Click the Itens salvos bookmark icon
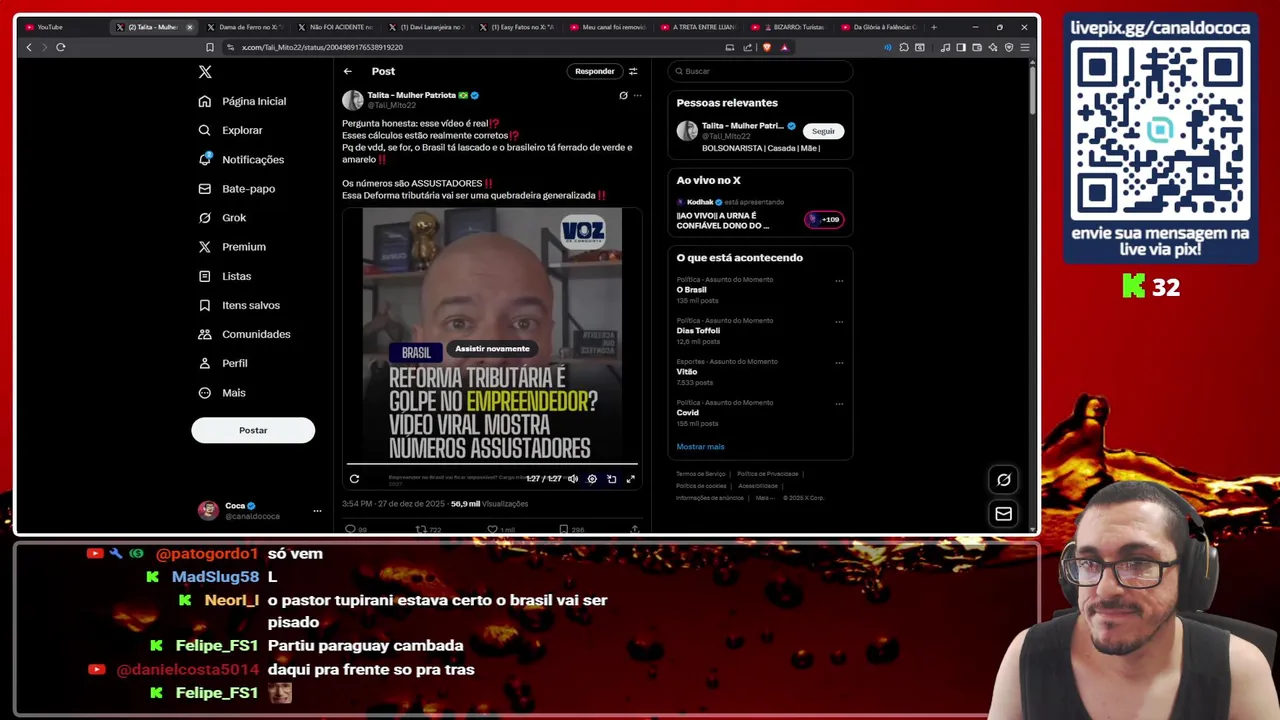 point(205,305)
